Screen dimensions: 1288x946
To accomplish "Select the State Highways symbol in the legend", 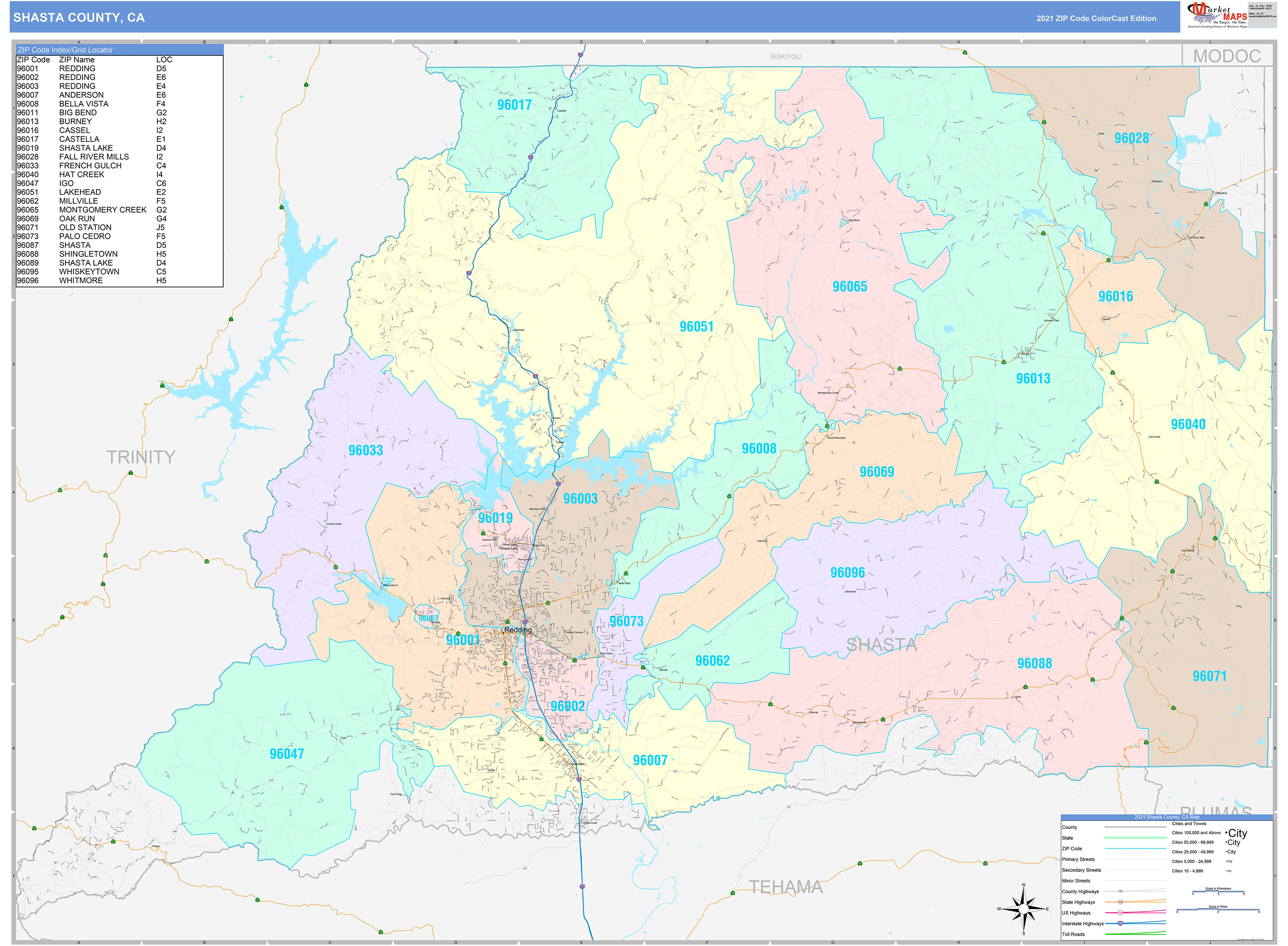I will point(1120,902).
